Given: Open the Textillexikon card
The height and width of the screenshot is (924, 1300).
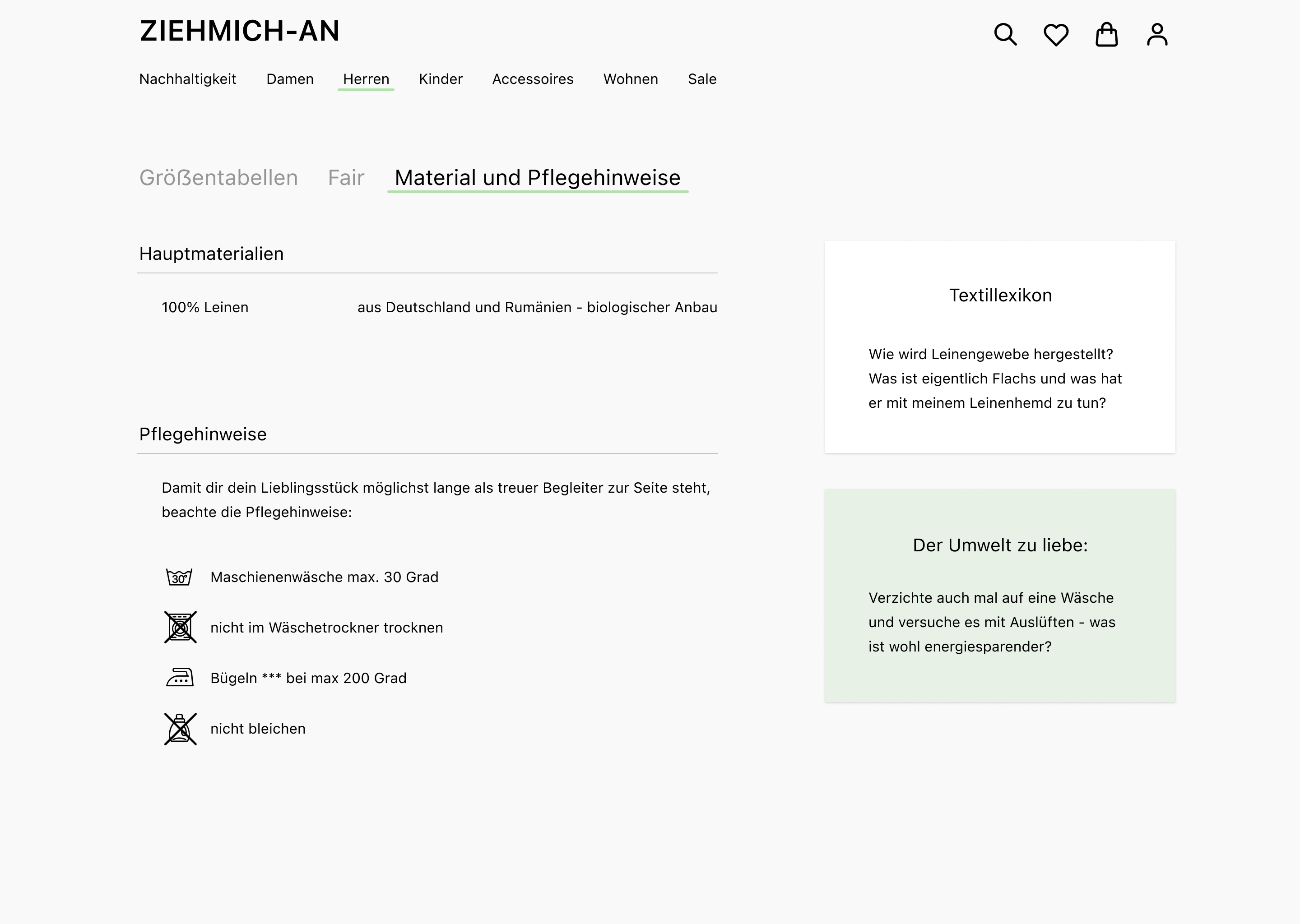Looking at the screenshot, I should click(x=999, y=347).
